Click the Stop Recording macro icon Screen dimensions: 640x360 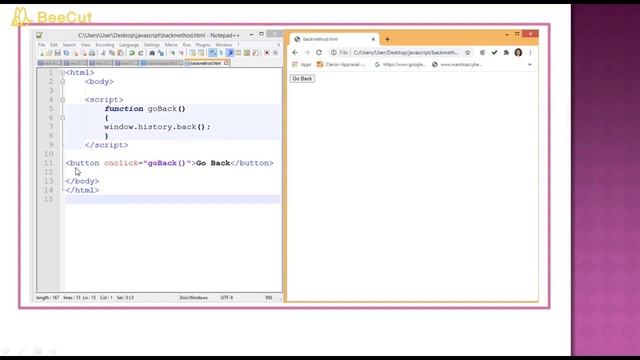click(x=276, y=53)
